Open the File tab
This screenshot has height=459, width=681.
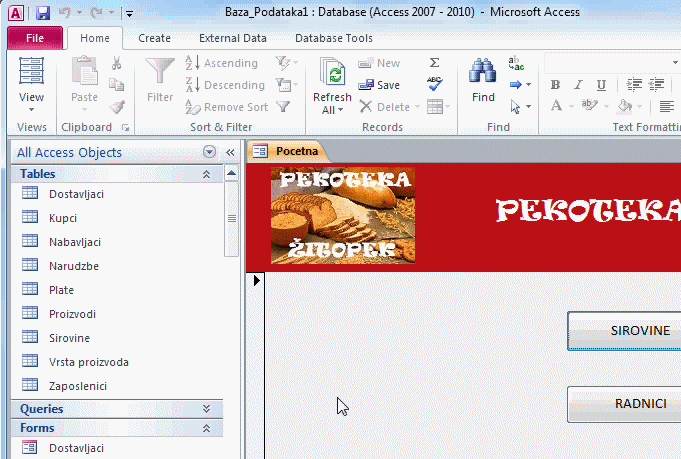(x=35, y=38)
